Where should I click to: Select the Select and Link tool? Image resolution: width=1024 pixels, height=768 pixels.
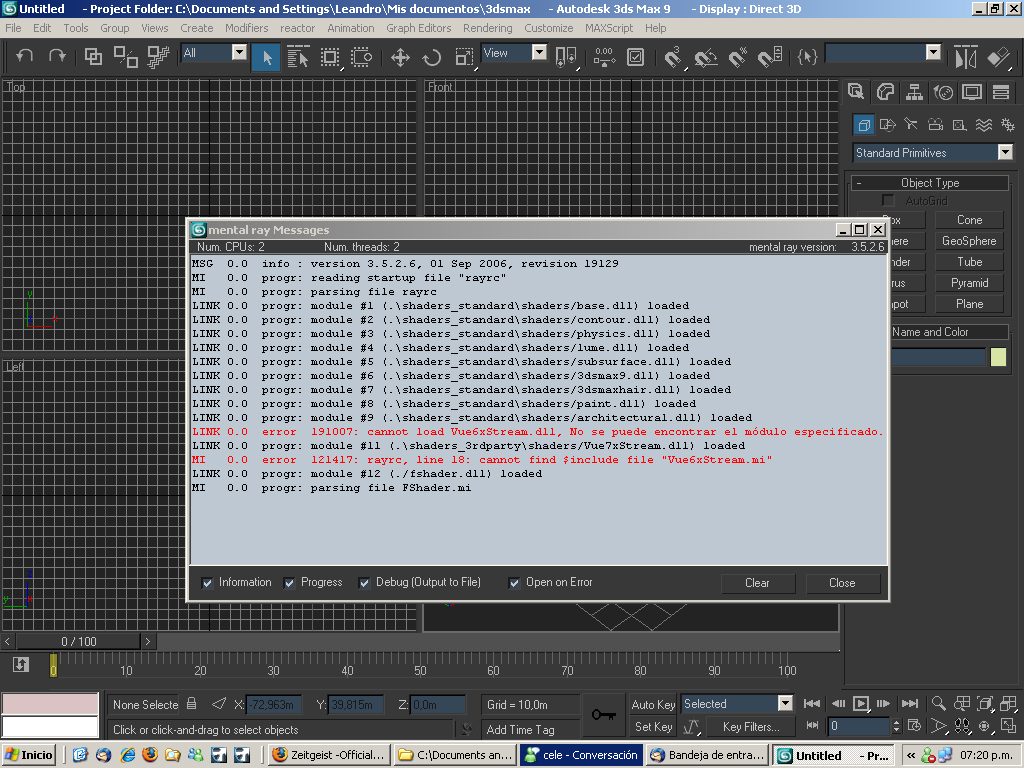coord(93,57)
